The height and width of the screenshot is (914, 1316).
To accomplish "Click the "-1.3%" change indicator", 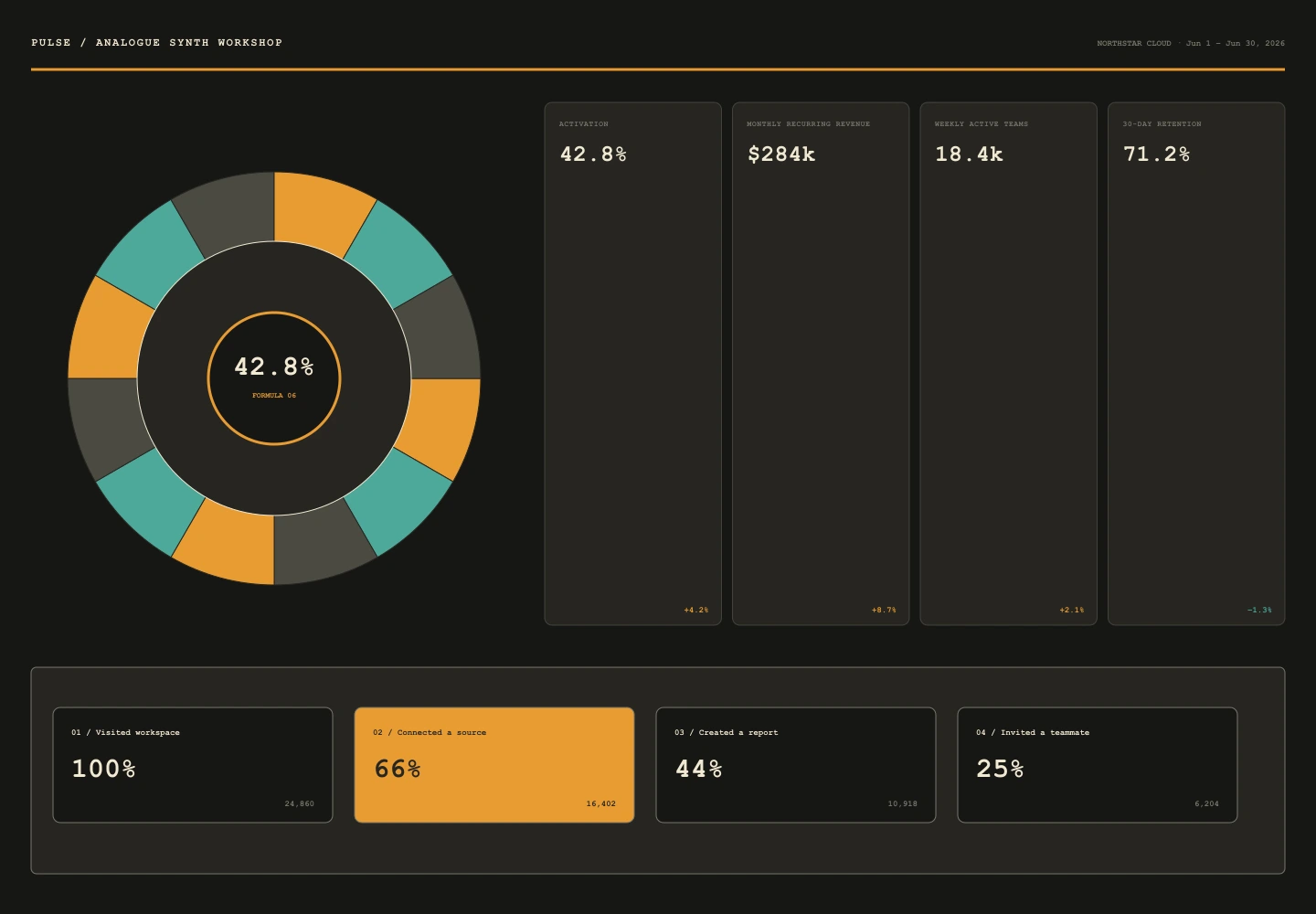I will coord(1259,610).
